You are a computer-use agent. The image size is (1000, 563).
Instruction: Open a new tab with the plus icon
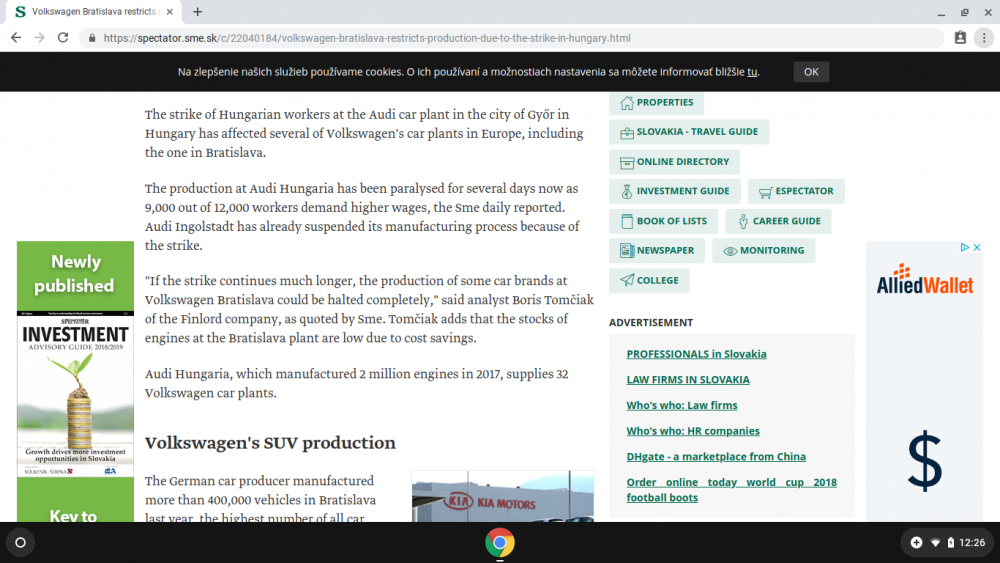point(198,11)
